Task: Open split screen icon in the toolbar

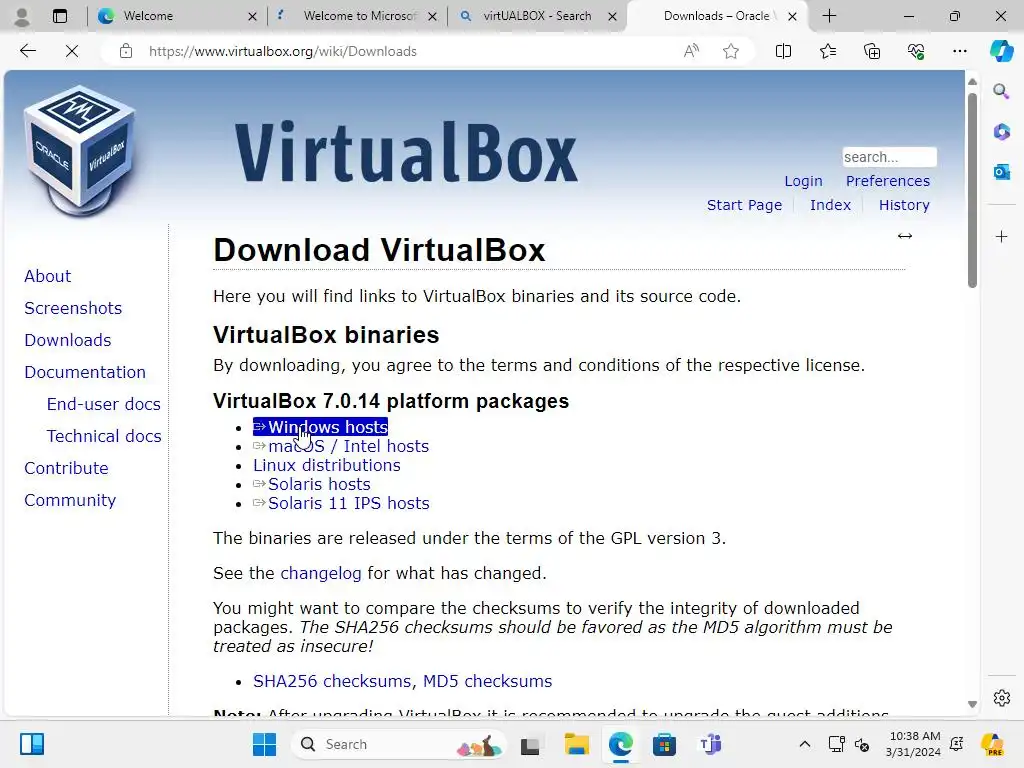Action: 783,51
